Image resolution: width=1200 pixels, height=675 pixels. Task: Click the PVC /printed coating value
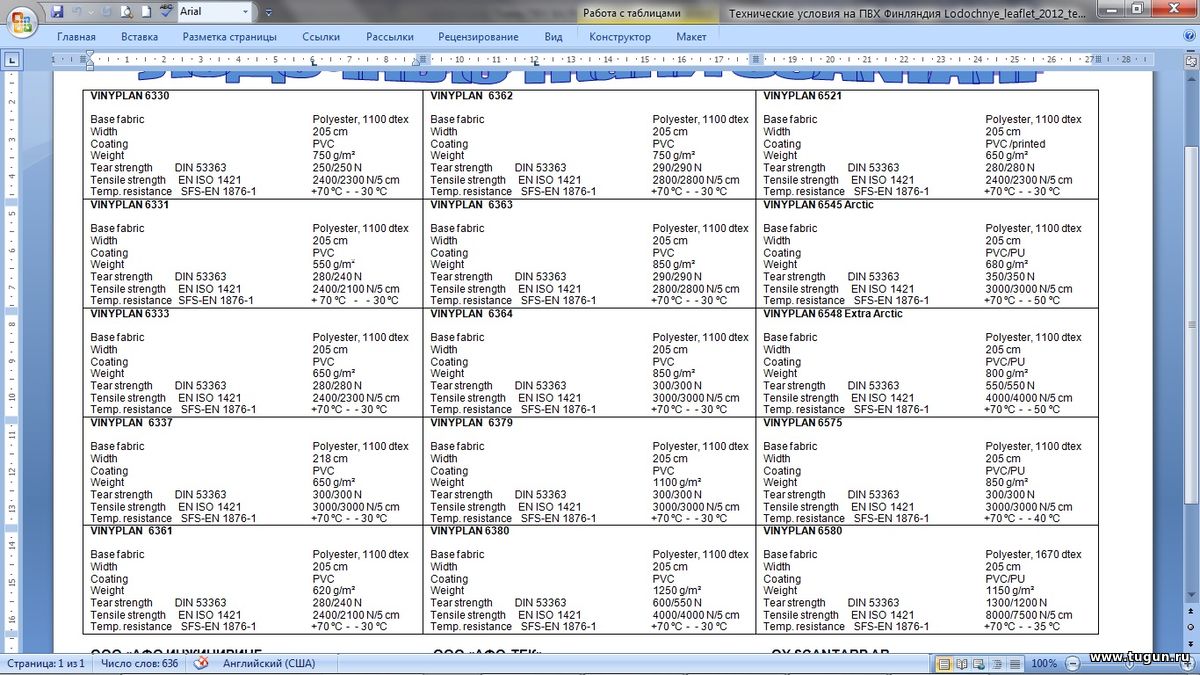coord(1015,144)
